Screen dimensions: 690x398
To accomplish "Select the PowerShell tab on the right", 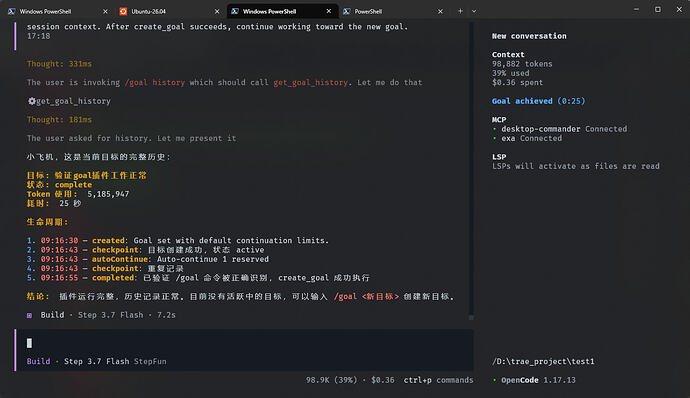I will (393, 11).
